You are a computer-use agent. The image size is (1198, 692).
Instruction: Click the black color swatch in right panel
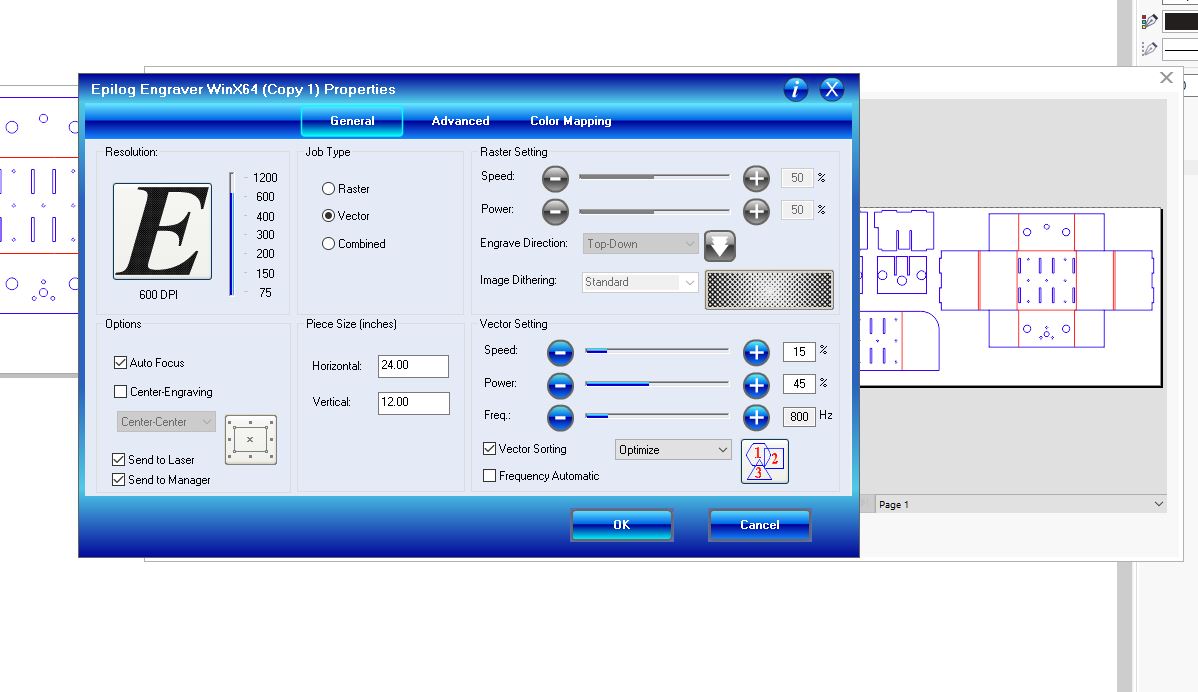click(1180, 21)
